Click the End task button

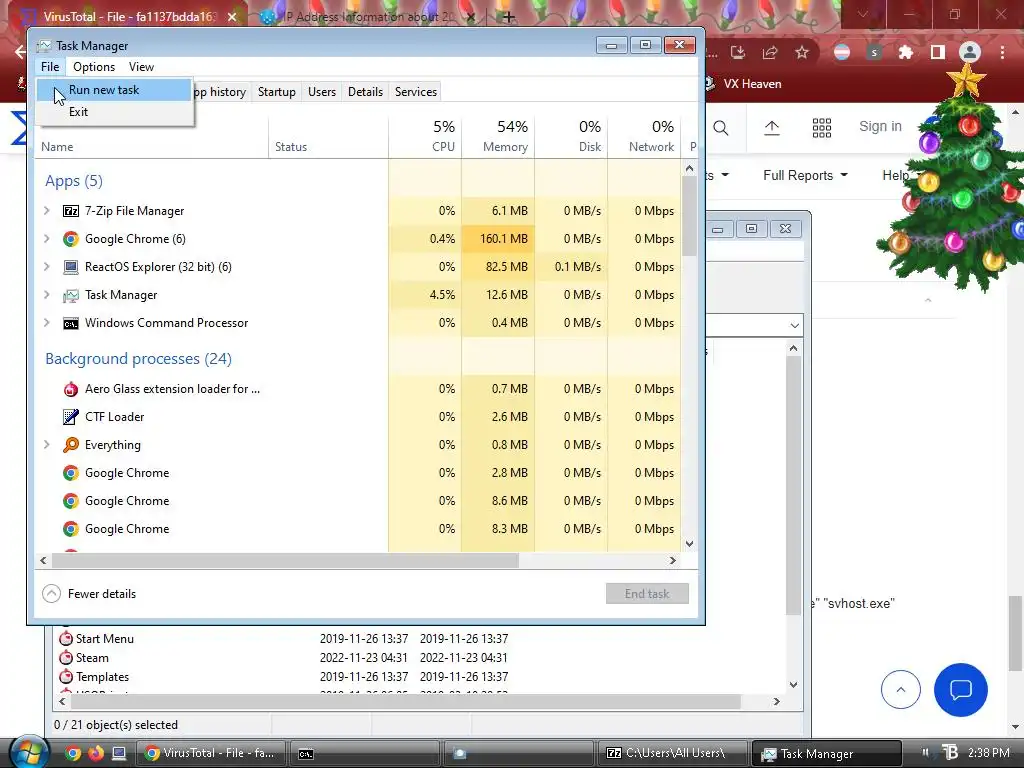pyautogui.click(x=647, y=594)
